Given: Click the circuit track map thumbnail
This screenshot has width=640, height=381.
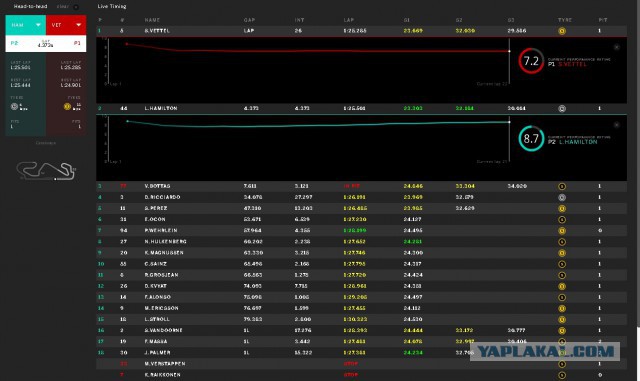Looking at the screenshot, I should [46, 171].
